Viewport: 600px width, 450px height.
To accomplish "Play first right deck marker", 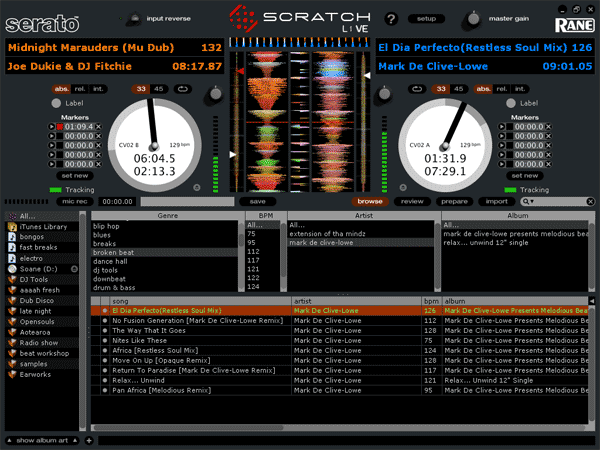I will coord(501,127).
